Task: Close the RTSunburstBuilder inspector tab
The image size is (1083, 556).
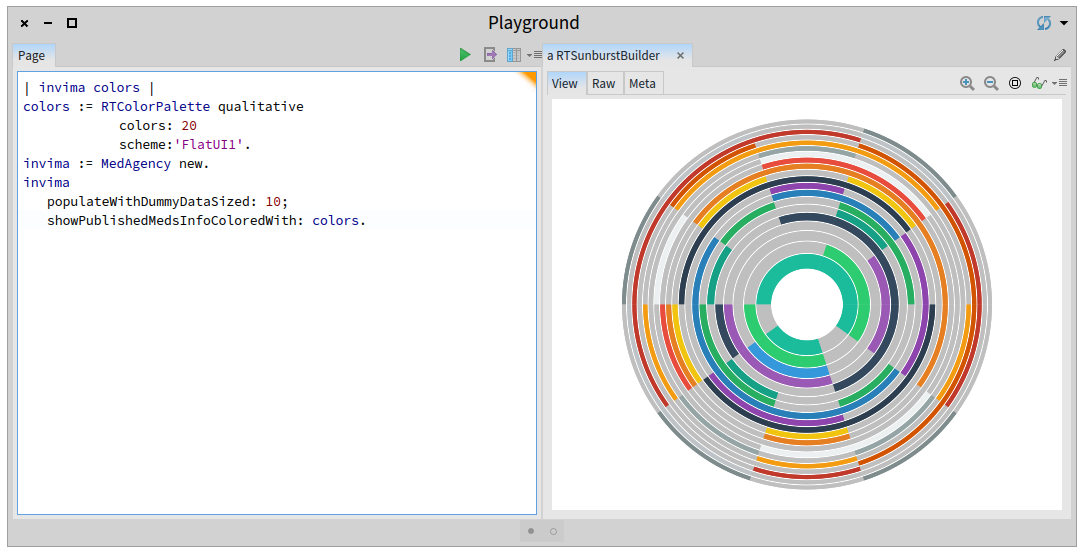Action: (681, 56)
